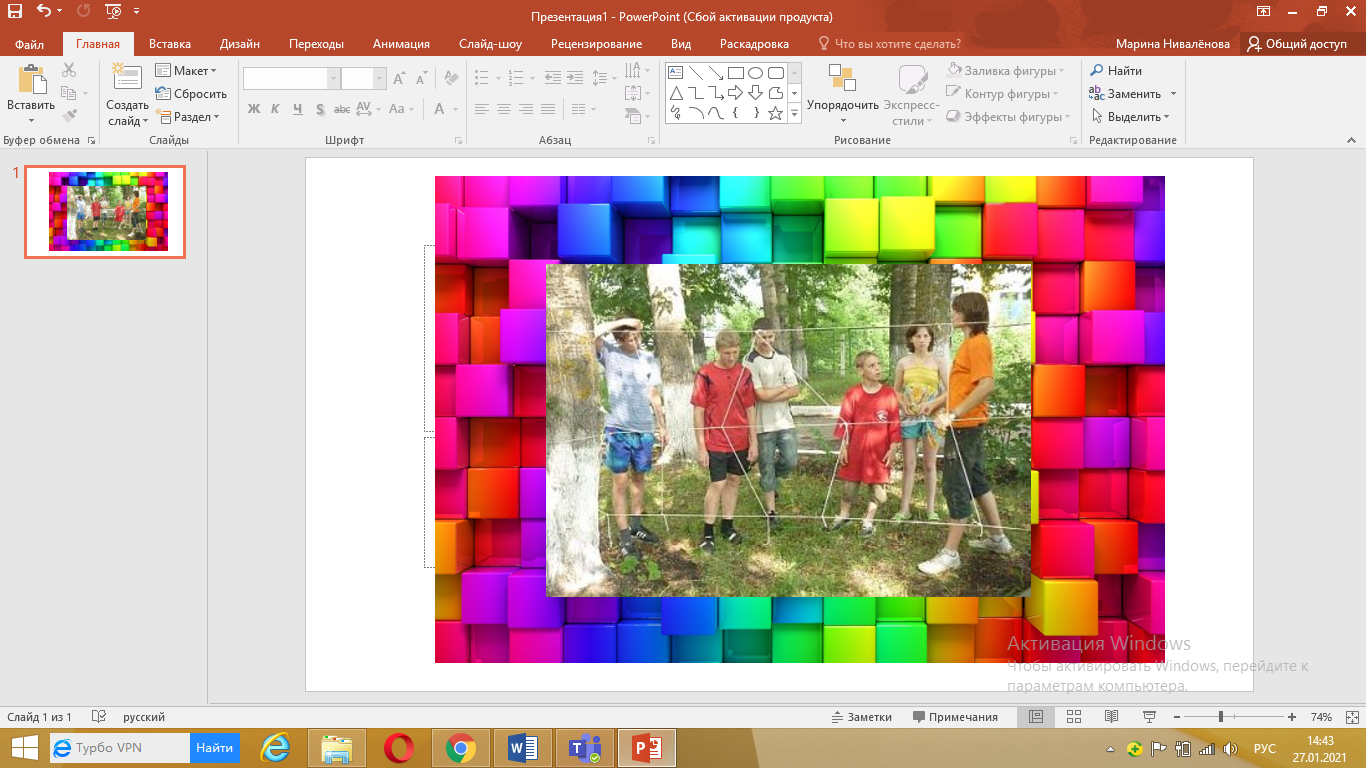Switch to the Слайд-шоу tab
The image size is (1366, 768).
point(490,44)
